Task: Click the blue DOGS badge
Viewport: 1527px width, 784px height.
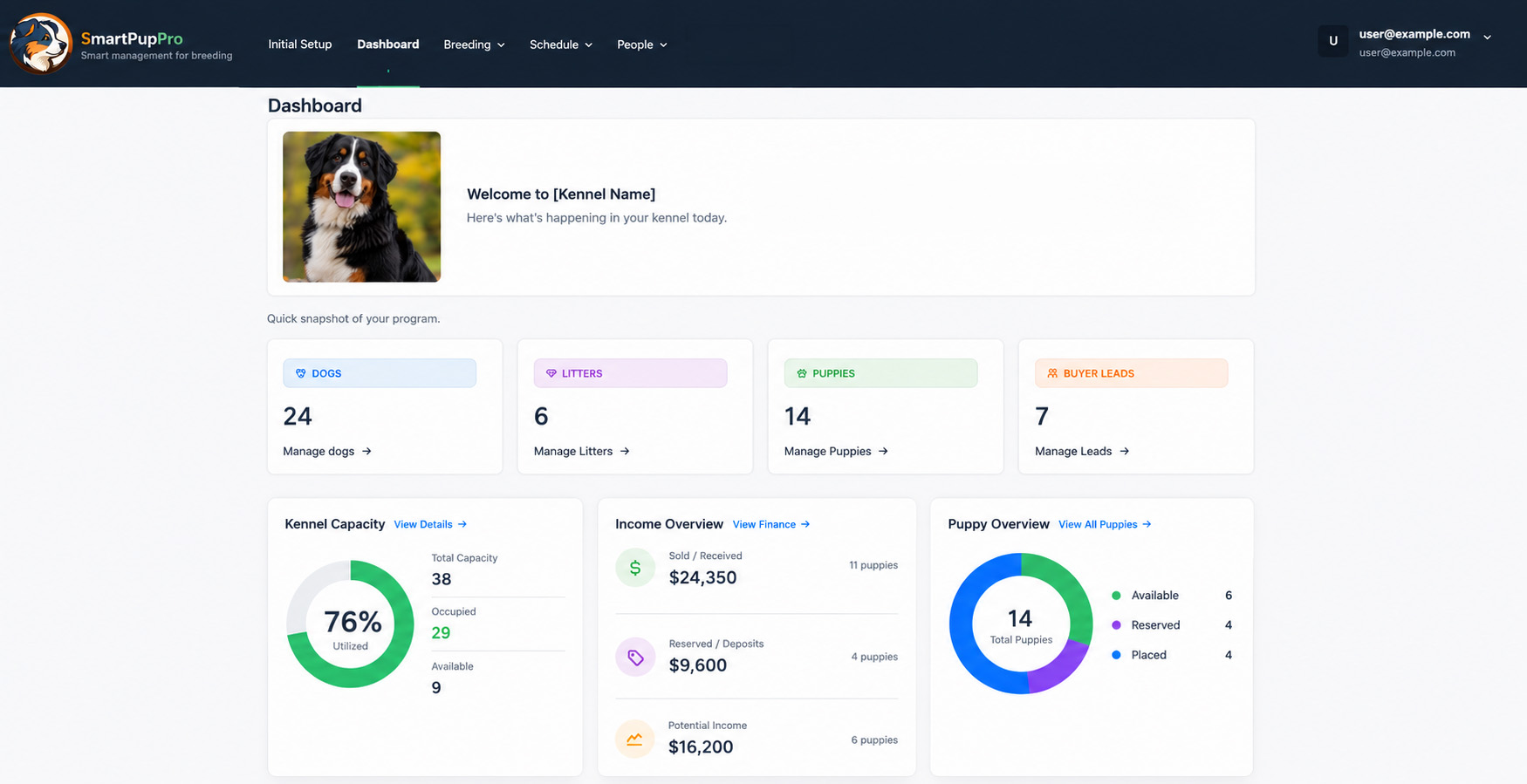Action: coord(380,373)
